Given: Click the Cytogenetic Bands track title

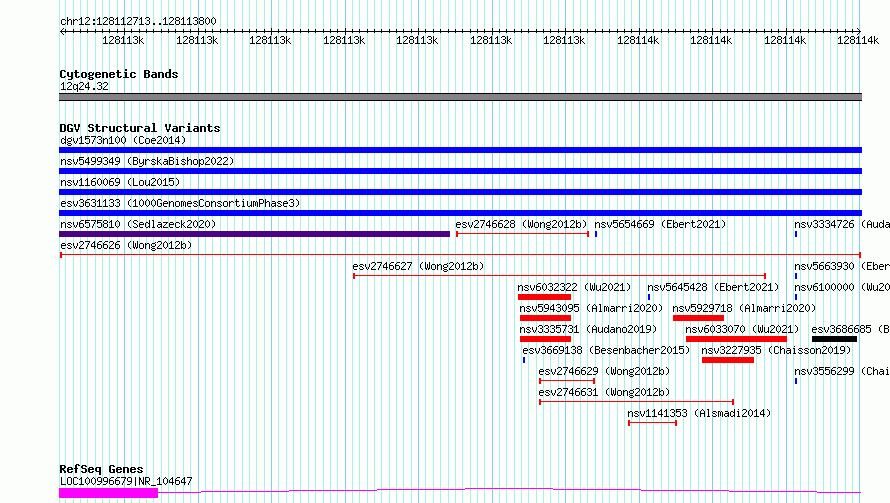Looking at the screenshot, I should [x=119, y=74].
